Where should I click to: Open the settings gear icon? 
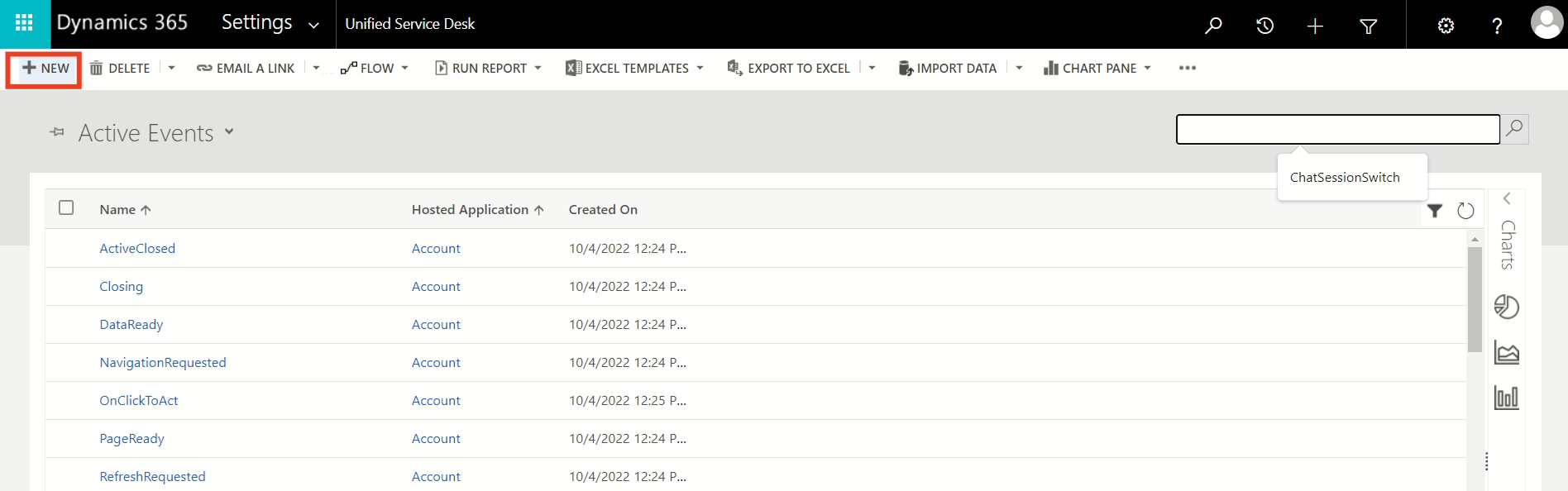pos(1446,26)
